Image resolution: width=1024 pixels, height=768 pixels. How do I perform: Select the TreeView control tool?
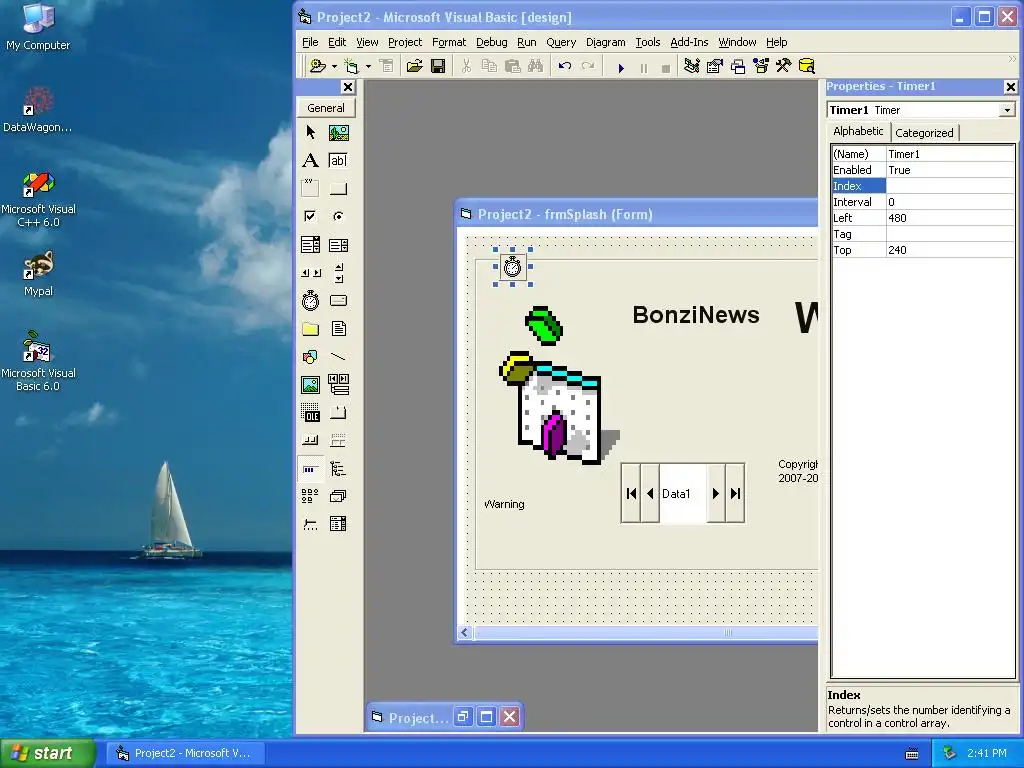pos(338,468)
